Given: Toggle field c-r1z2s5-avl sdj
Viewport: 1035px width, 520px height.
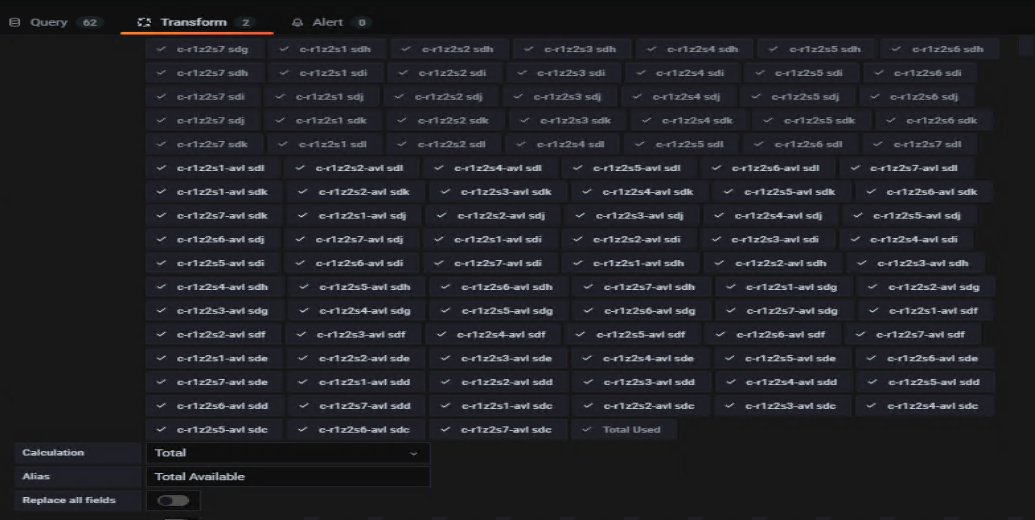Looking at the screenshot, I should click(910, 216).
